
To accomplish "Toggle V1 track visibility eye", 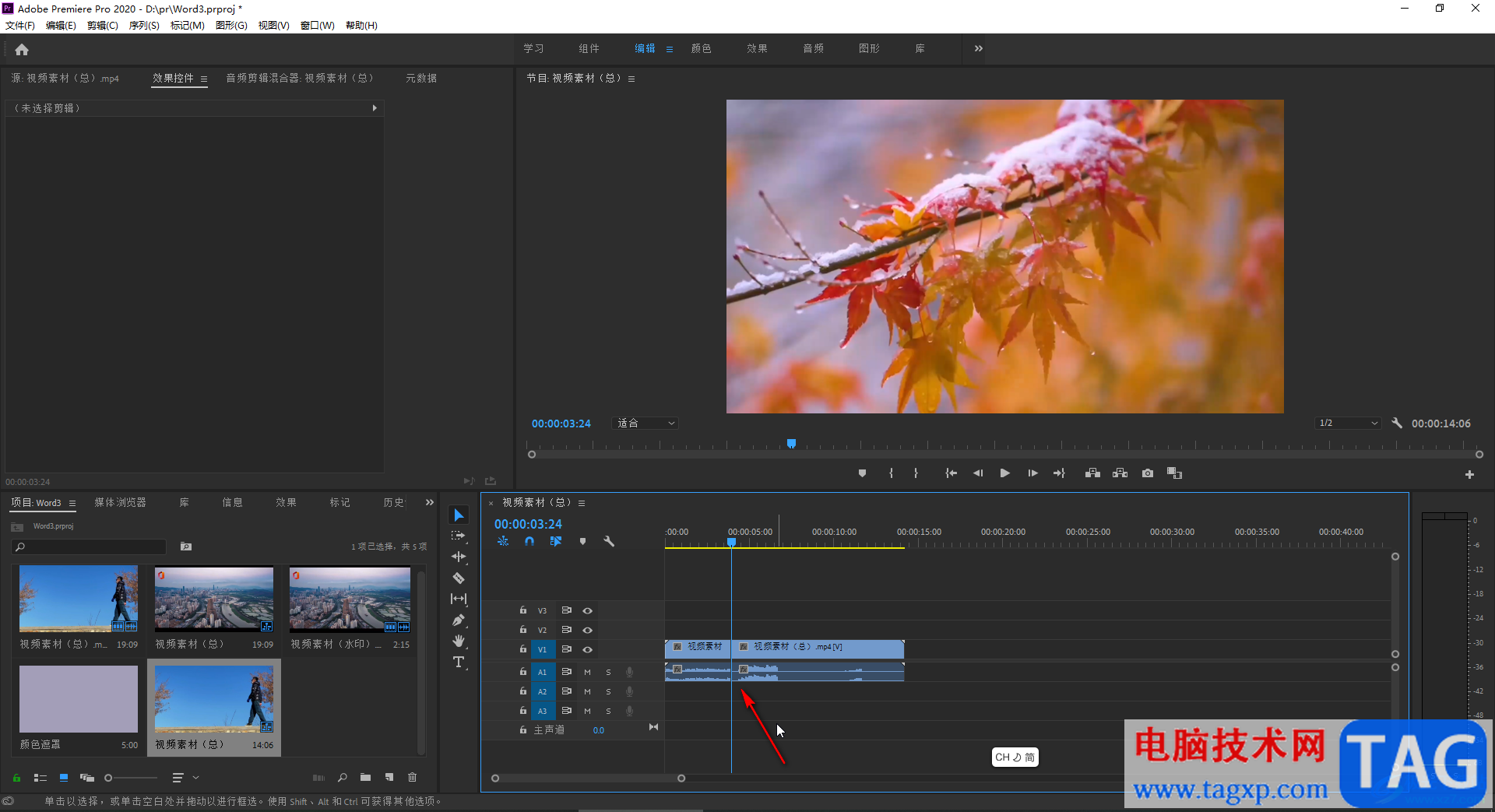I will click(x=588, y=650).
